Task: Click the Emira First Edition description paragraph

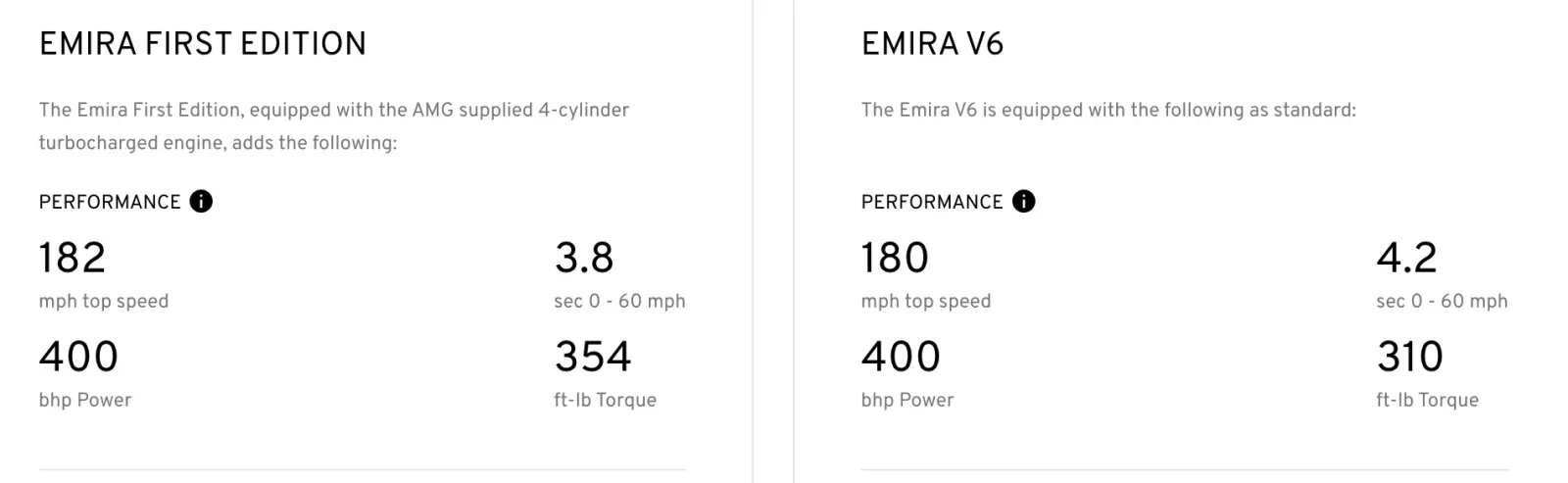Action: click(x=333, y=126)
